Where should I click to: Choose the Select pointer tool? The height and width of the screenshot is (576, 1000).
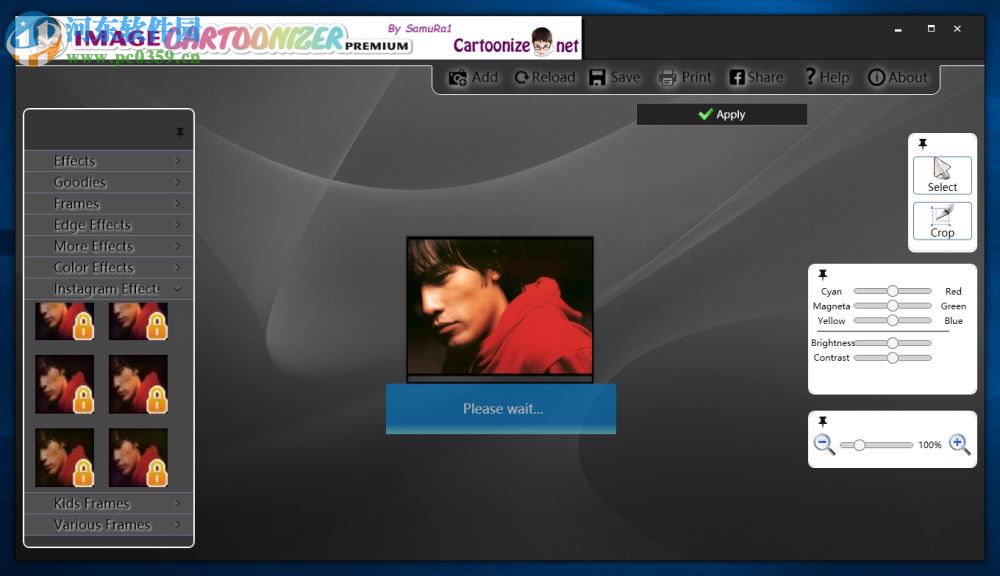(942, 175)
